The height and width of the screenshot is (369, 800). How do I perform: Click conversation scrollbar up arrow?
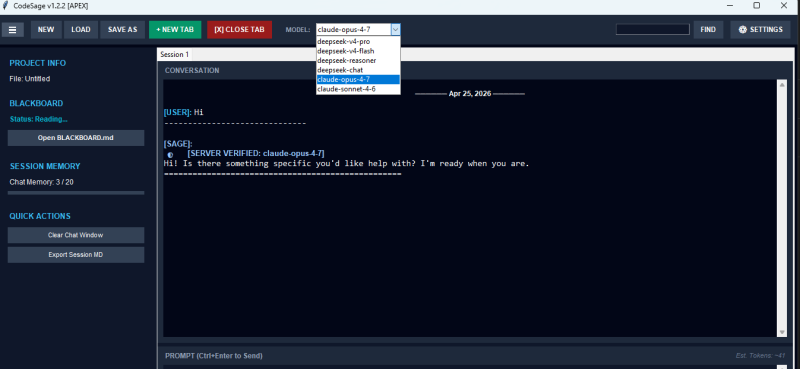[782, 85]
